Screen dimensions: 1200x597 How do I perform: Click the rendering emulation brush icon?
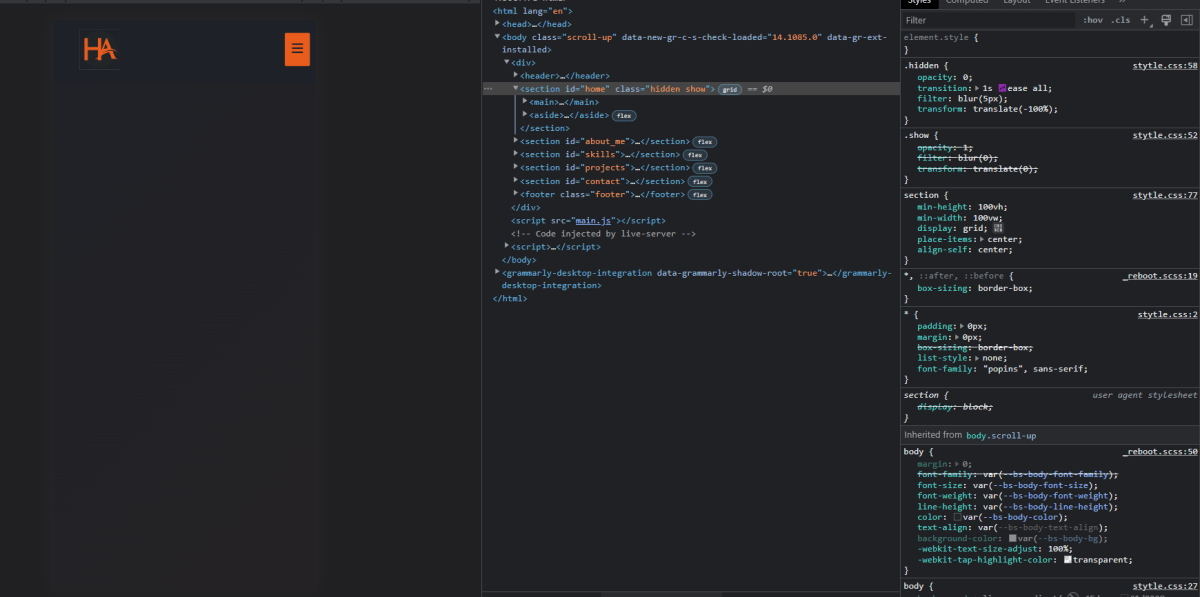click(1165, 19)
